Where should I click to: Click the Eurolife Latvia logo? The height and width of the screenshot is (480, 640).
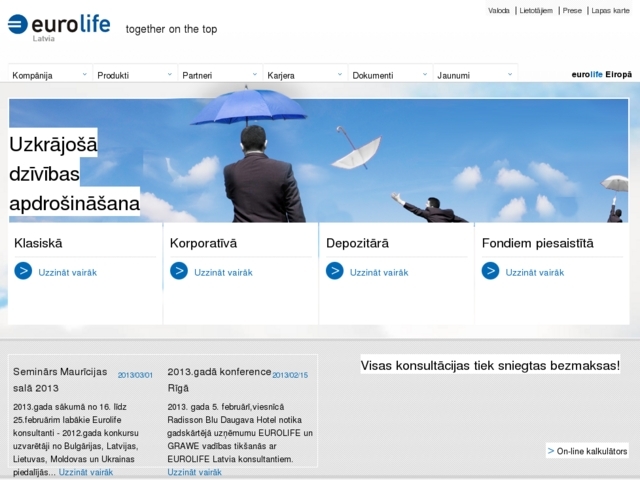click(59, 27)
